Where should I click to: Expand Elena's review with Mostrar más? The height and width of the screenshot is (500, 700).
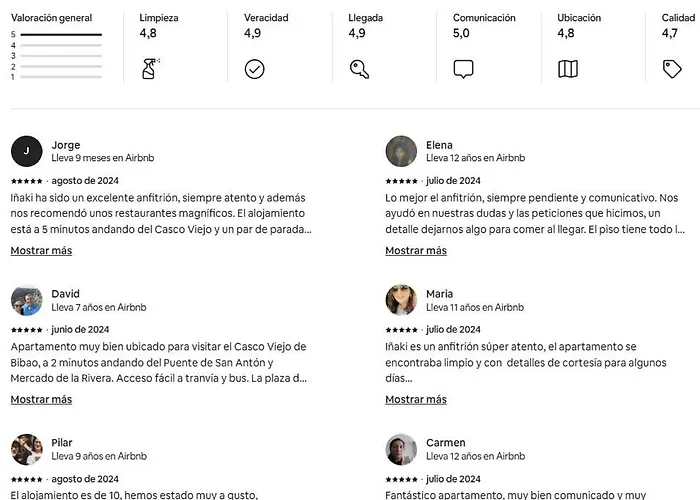pos(416,250)
